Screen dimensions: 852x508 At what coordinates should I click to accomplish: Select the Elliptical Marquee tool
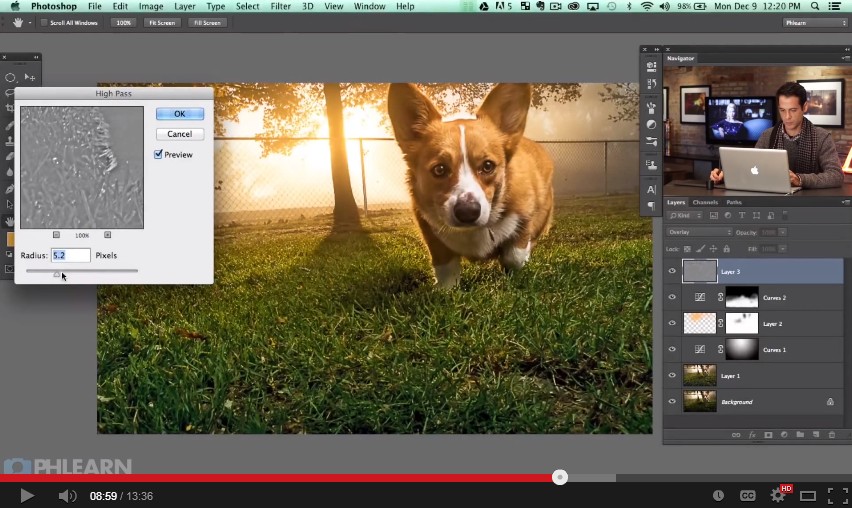pyautogui.click(x=10, y=78)
